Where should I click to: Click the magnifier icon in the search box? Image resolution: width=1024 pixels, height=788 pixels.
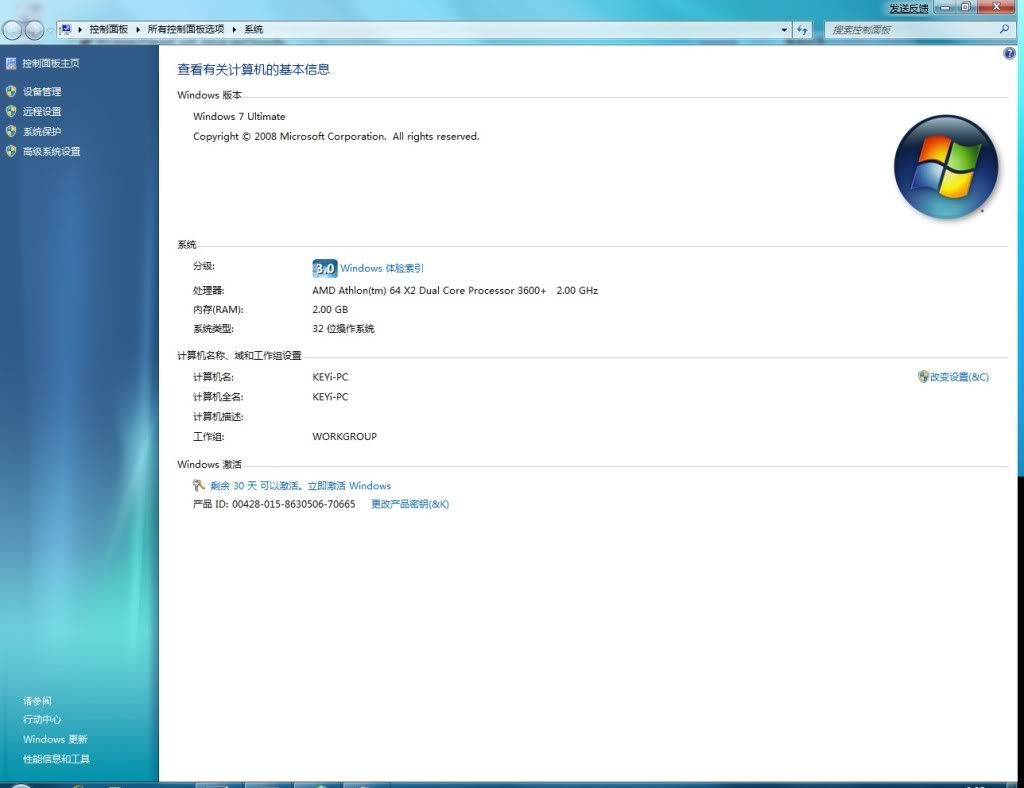point(1004,29)
